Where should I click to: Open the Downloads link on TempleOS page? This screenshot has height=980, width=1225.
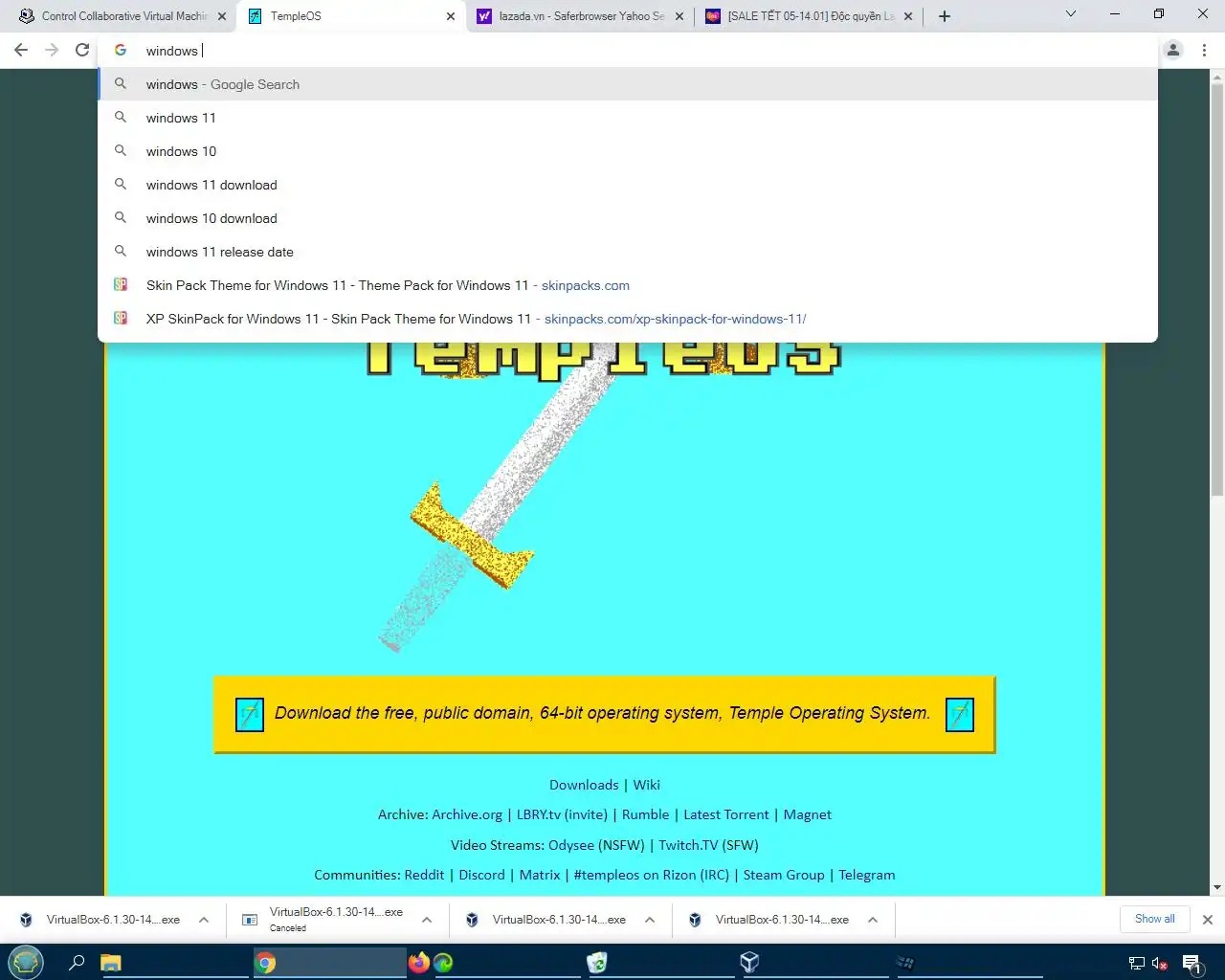tap(584, 785)
